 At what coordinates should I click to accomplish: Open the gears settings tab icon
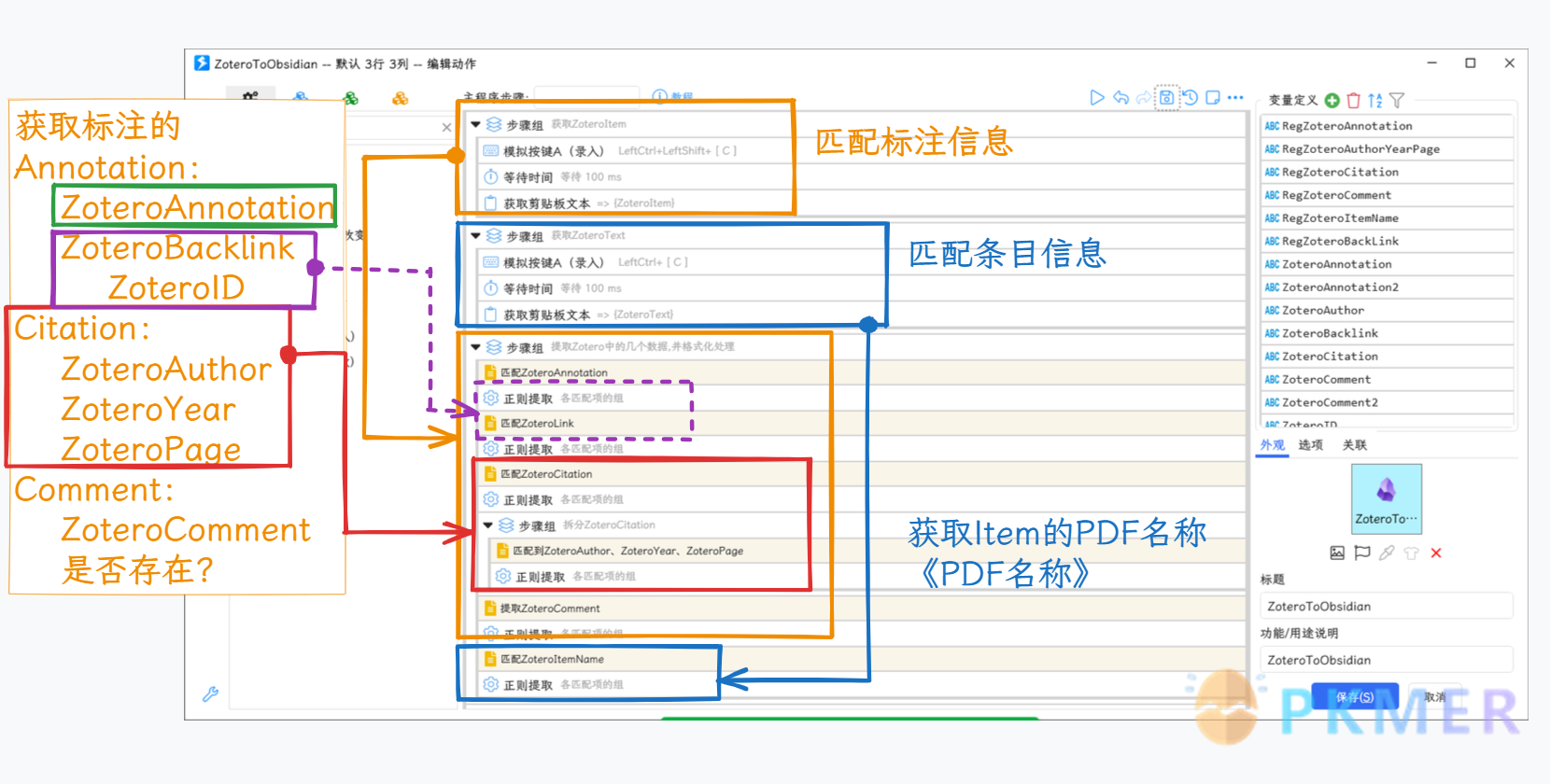coord(250,96)
